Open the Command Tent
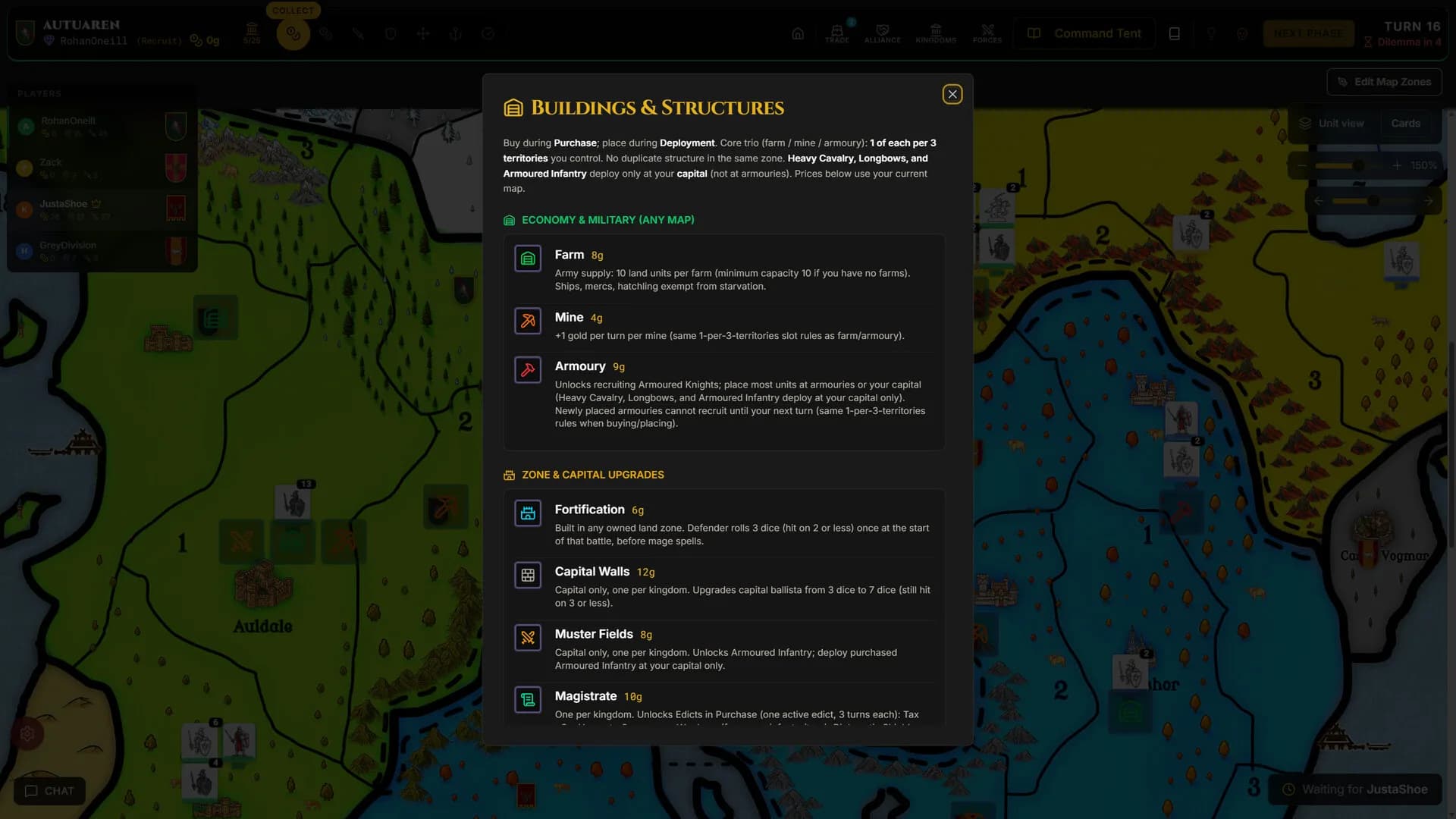The width and height of the screenshot is (1456, 819). [x=1084, y=33]
